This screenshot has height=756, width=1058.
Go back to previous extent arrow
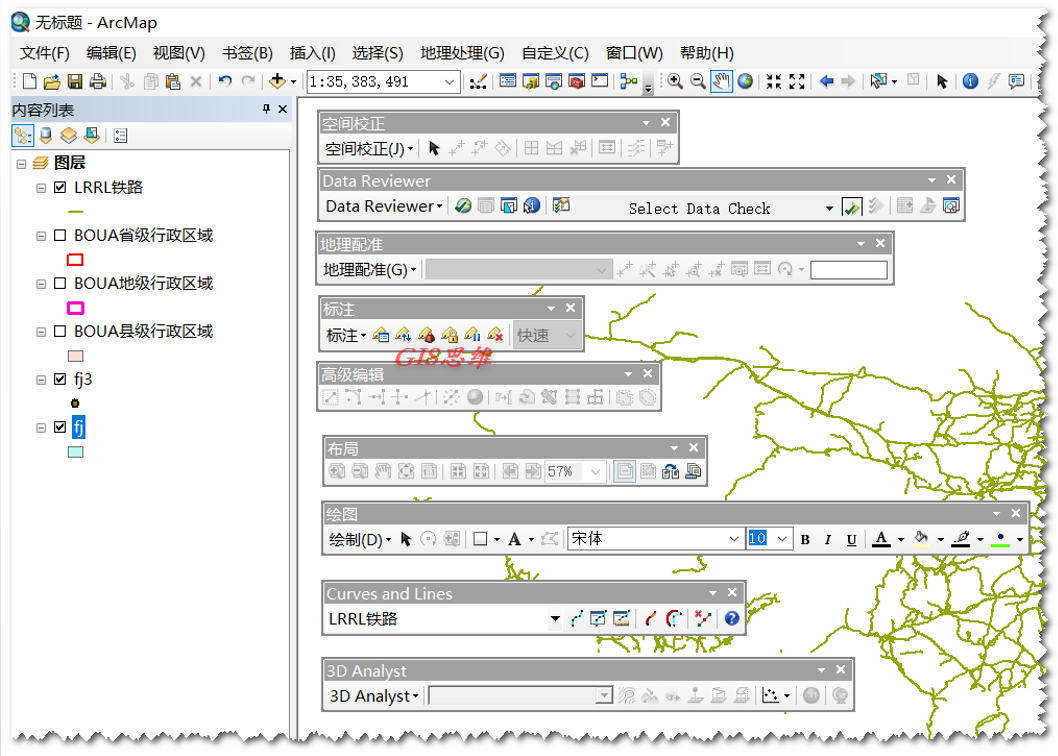click(826, 82)
